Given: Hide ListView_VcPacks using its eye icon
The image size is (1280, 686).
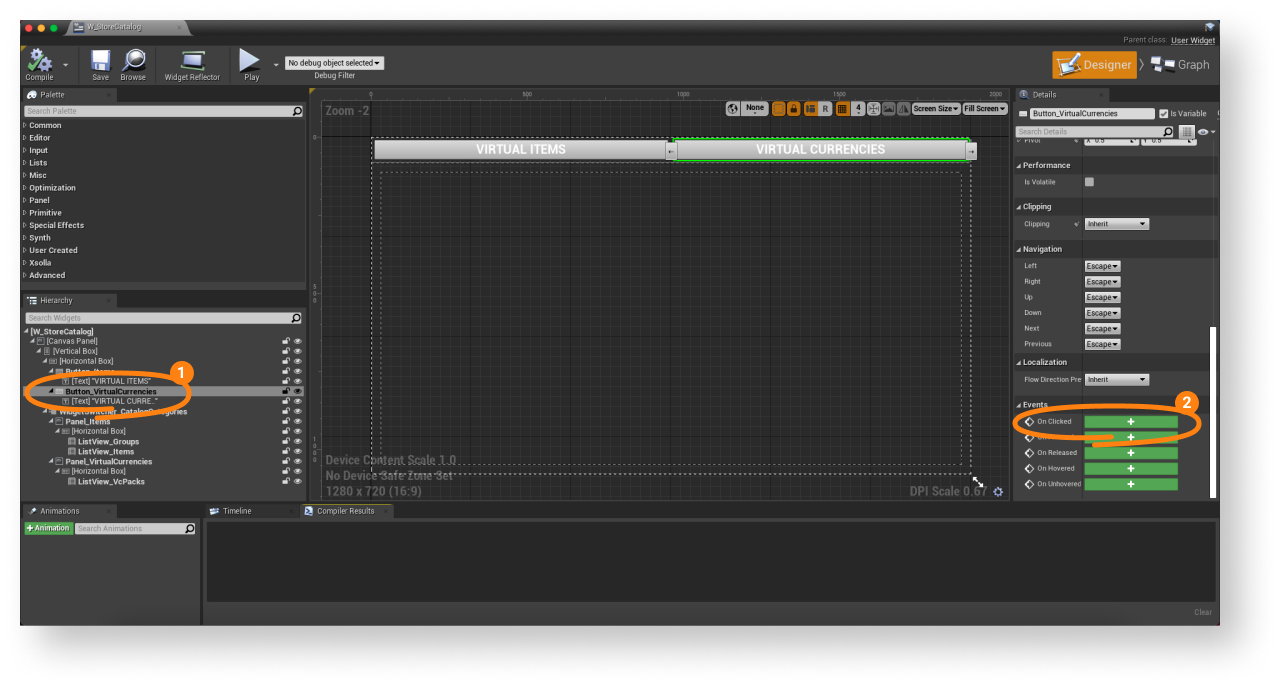Looking at the screenshot, I should (x=297, y=482).
